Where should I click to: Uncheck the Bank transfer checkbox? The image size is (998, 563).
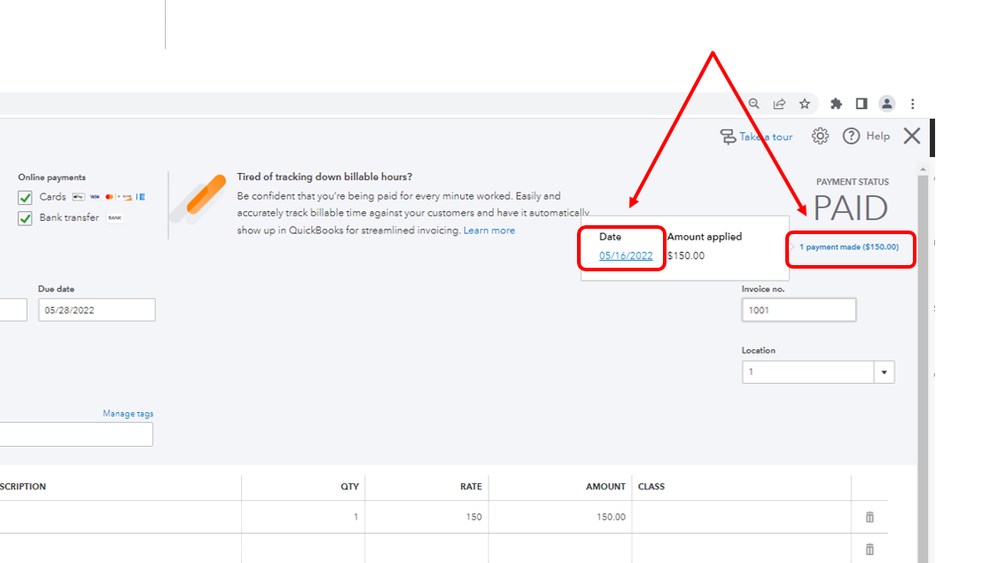point(25,218)
